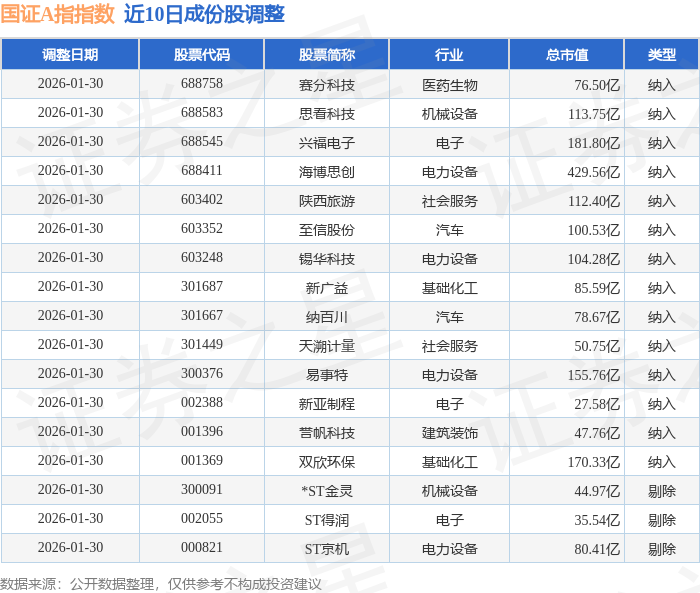700x593 pixels.
Task: Select stock name 纳百川
Action: 327,317
